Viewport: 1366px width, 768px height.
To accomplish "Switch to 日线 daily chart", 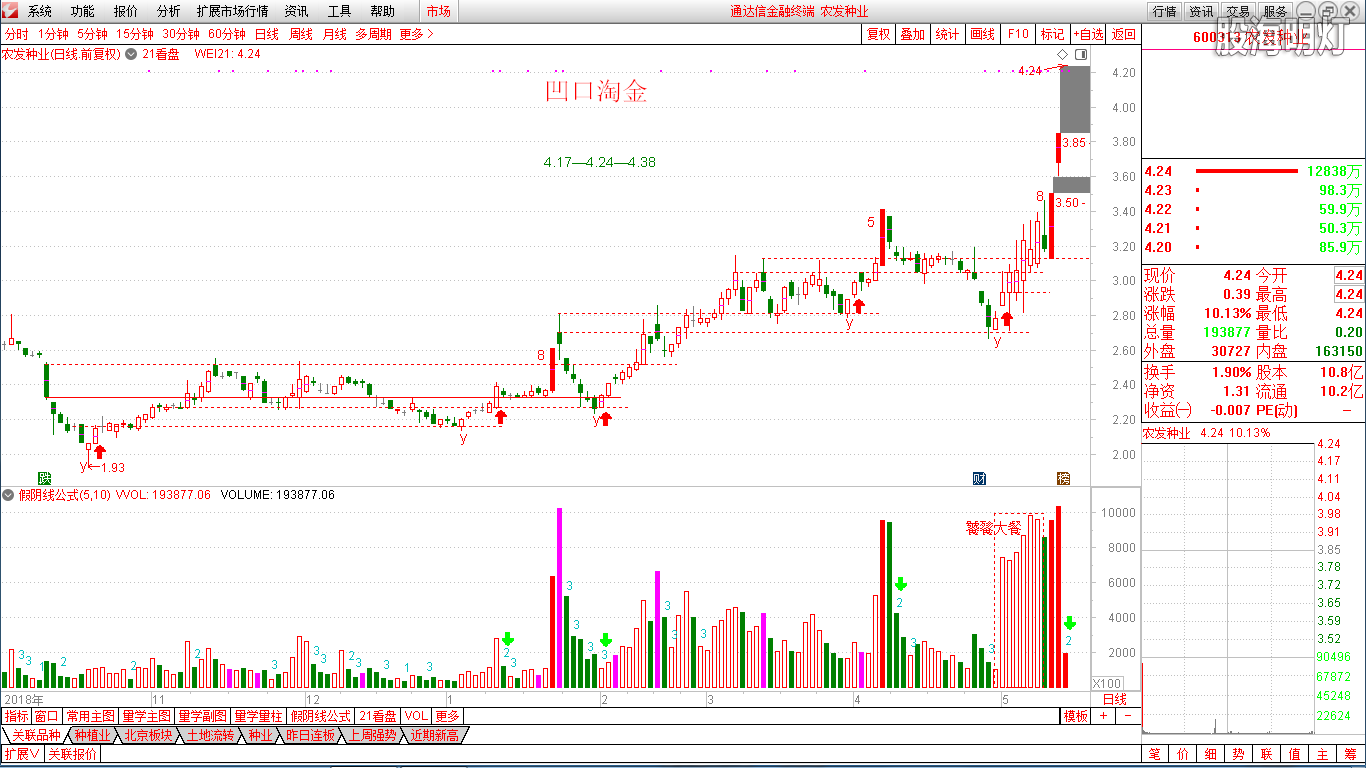I will 267,34.
